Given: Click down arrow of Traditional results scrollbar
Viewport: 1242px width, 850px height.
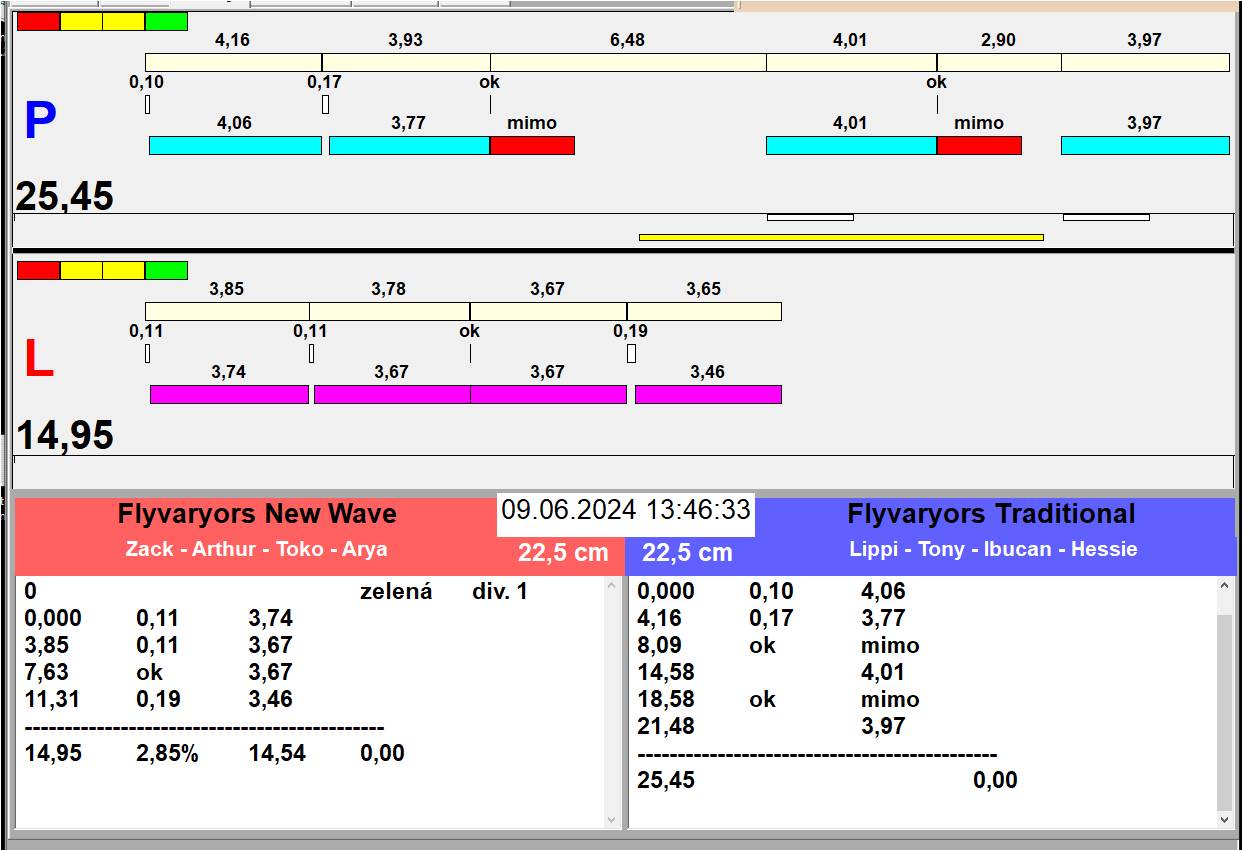Looking at the screenshot, I should (x=1225, y=819).
